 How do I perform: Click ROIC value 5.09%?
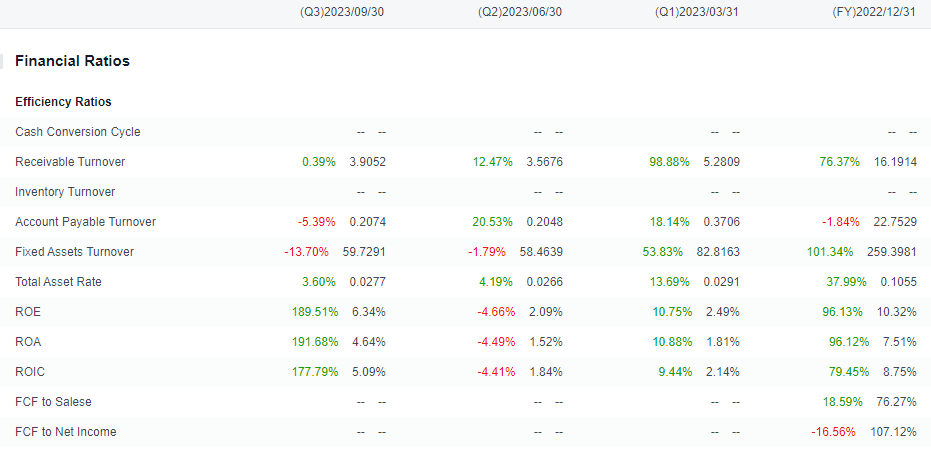[369, 372]
